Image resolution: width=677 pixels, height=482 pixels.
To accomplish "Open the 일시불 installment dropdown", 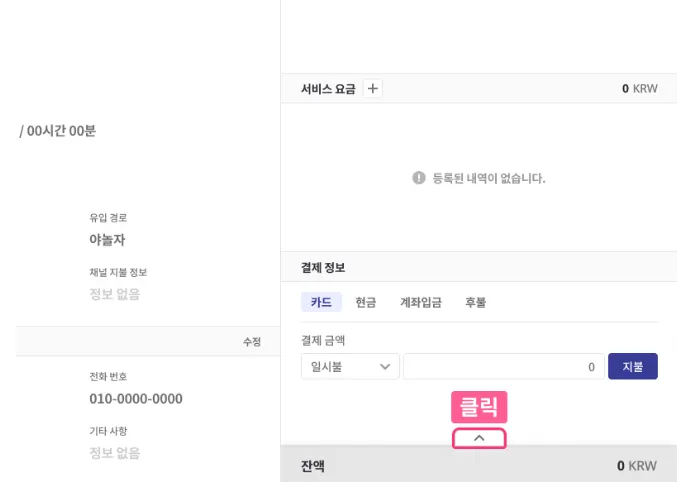I will 350,367.
